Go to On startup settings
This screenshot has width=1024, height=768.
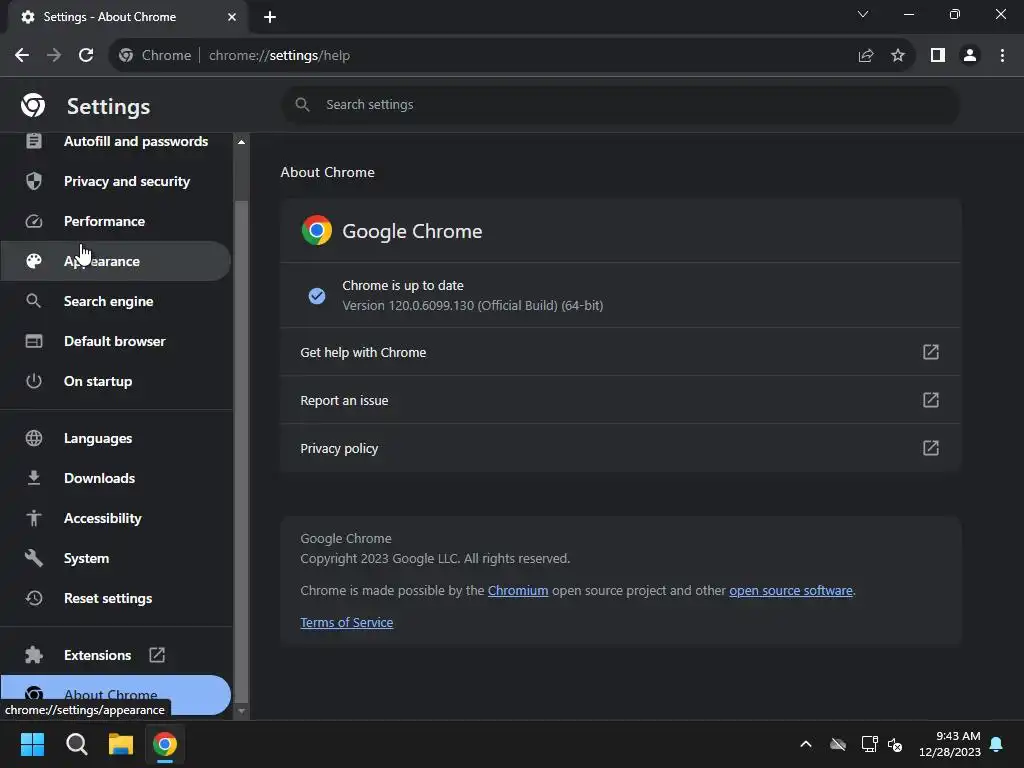click(116, 381)
